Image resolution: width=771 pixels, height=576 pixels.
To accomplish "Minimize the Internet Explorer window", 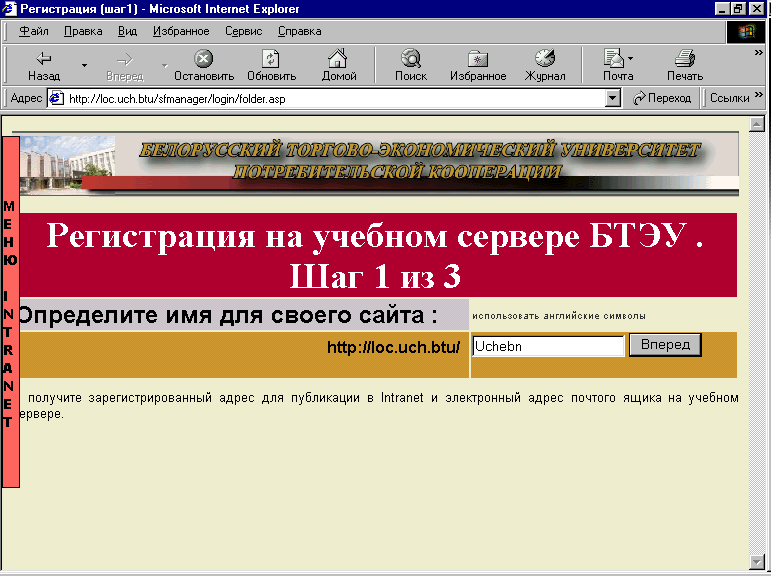I will [x=722, y=8].
